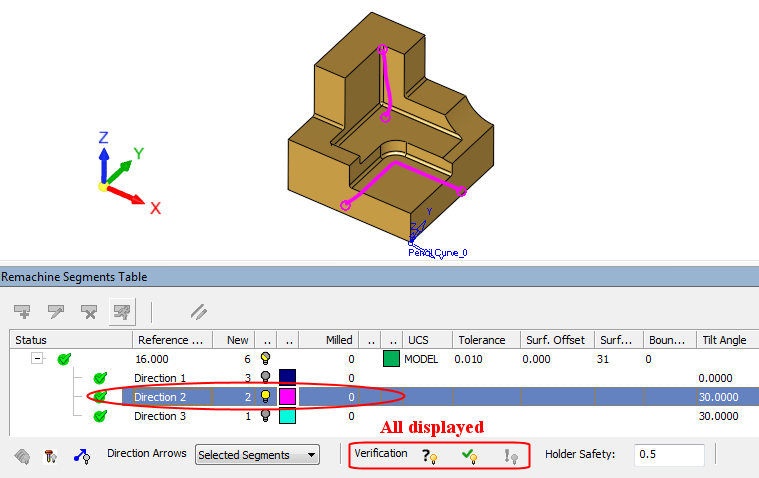
Task: Click the add segment plus icon
Action: click(x=23, y=311)
